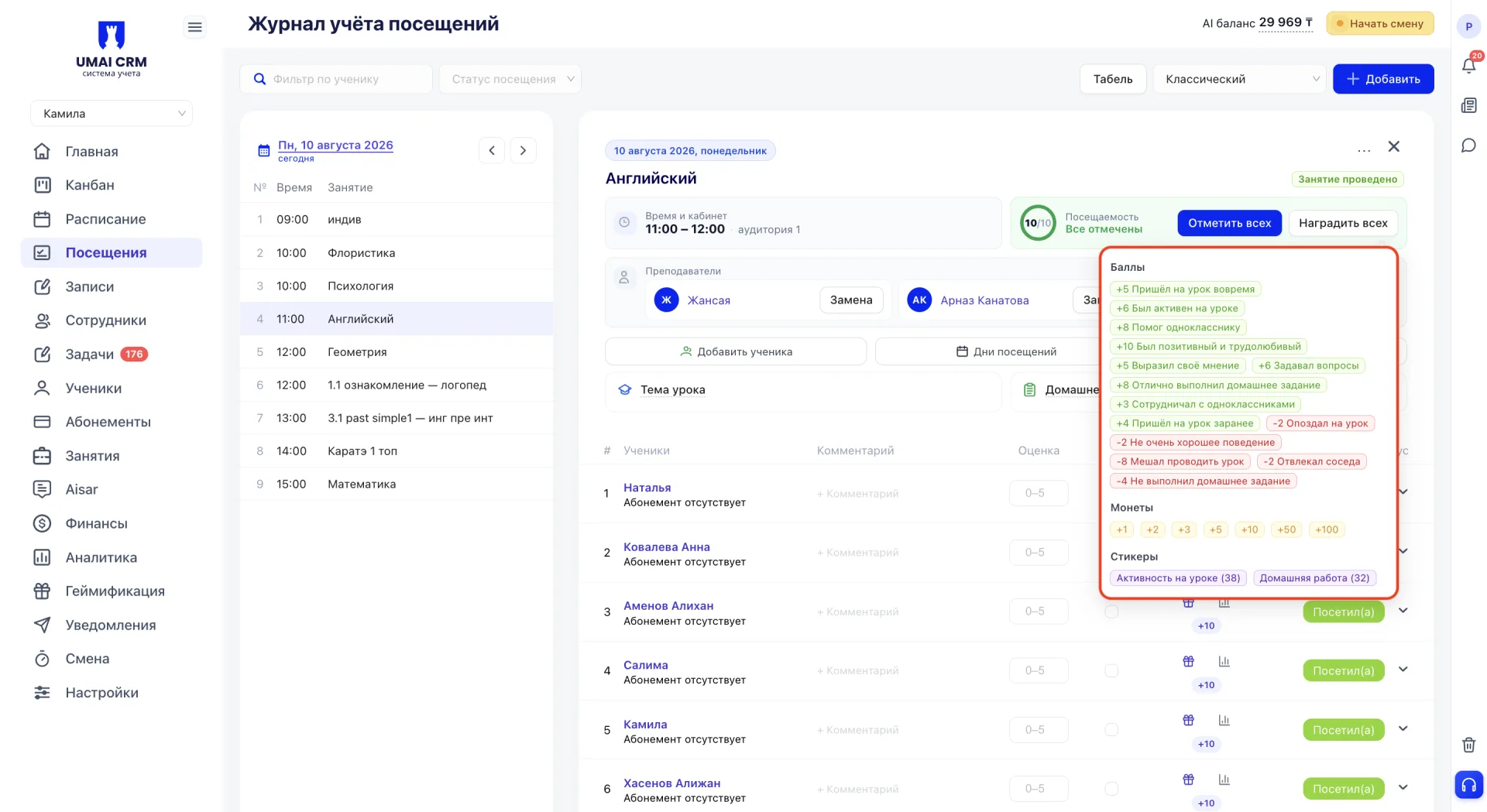The height and width of the screenshot is (812, 1487).
Task: Select the +50 coins chip
Action: 1286,529
